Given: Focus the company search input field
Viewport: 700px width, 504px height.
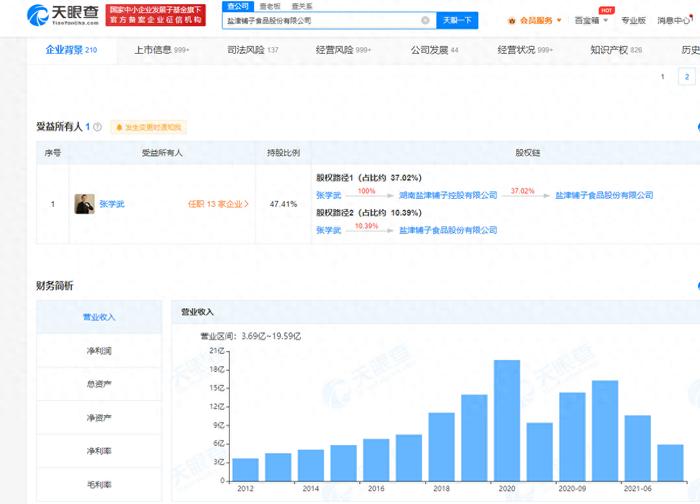Looking at the screenshot, I should pyautogui.click(x=323, y=20).
